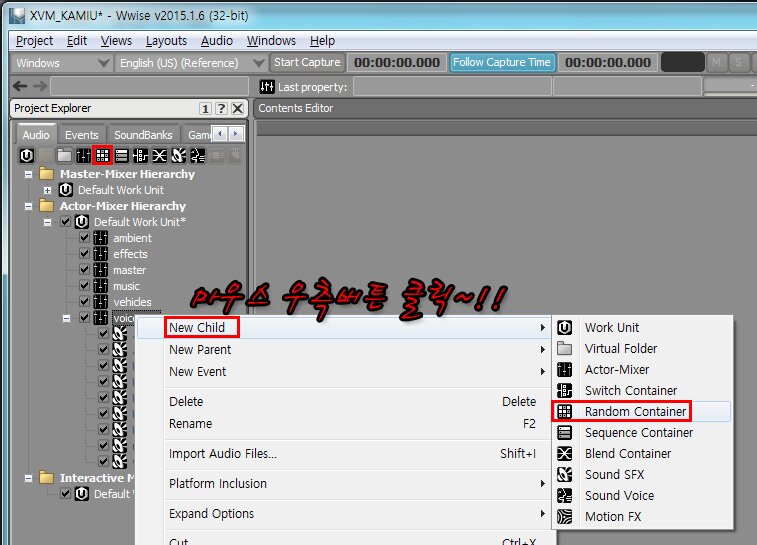
Task: Open the English (US) language dropdown
Action: tap(191, 63)
